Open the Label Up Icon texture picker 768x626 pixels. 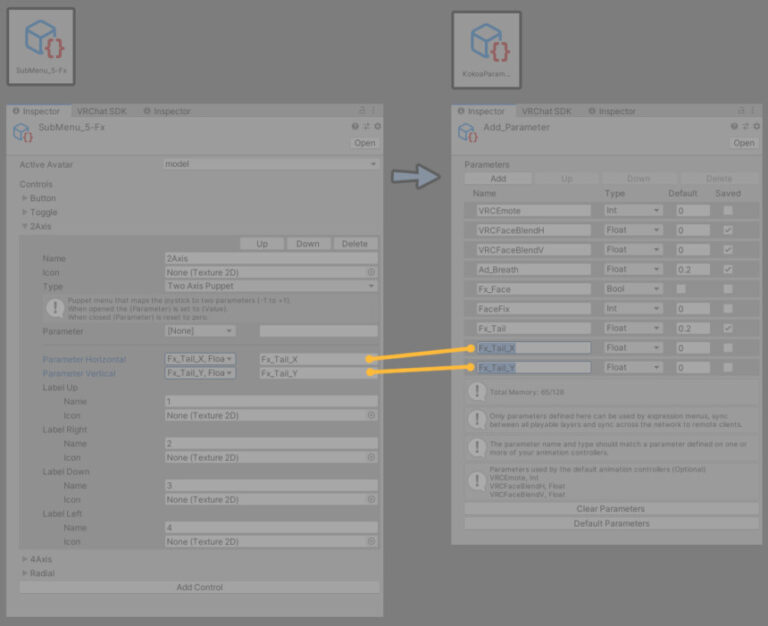coord(371,415)
